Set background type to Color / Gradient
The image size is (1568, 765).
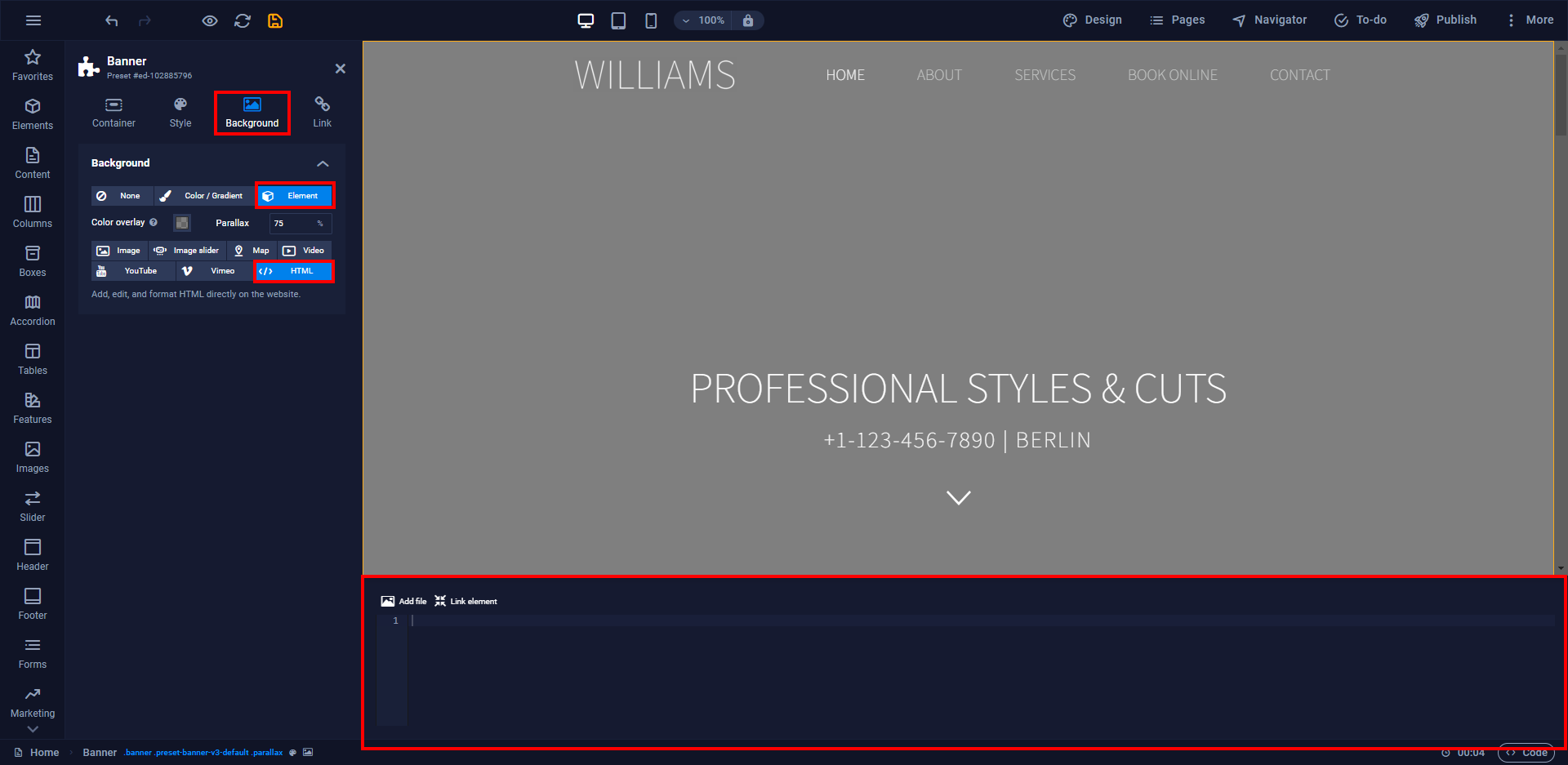(204, 196)
